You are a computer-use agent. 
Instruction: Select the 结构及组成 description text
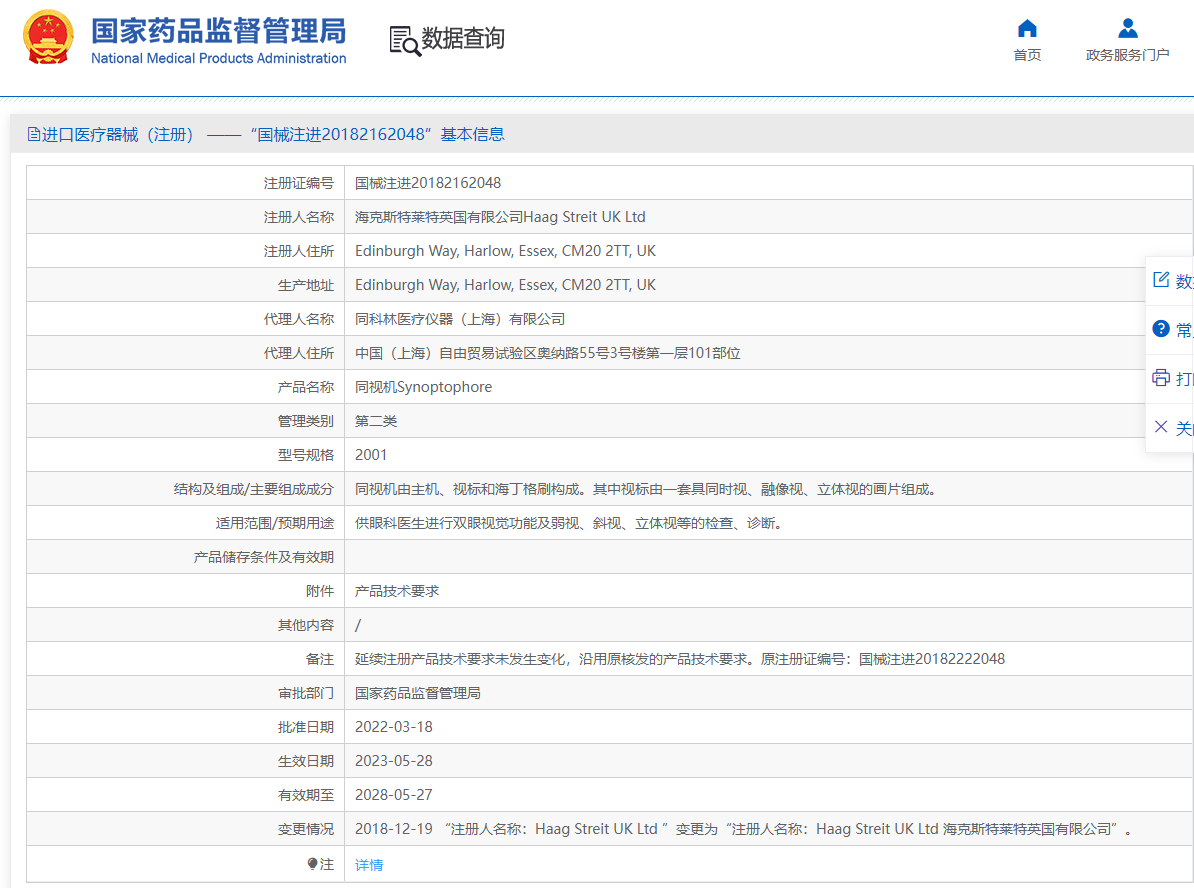[x=645, y=489]
